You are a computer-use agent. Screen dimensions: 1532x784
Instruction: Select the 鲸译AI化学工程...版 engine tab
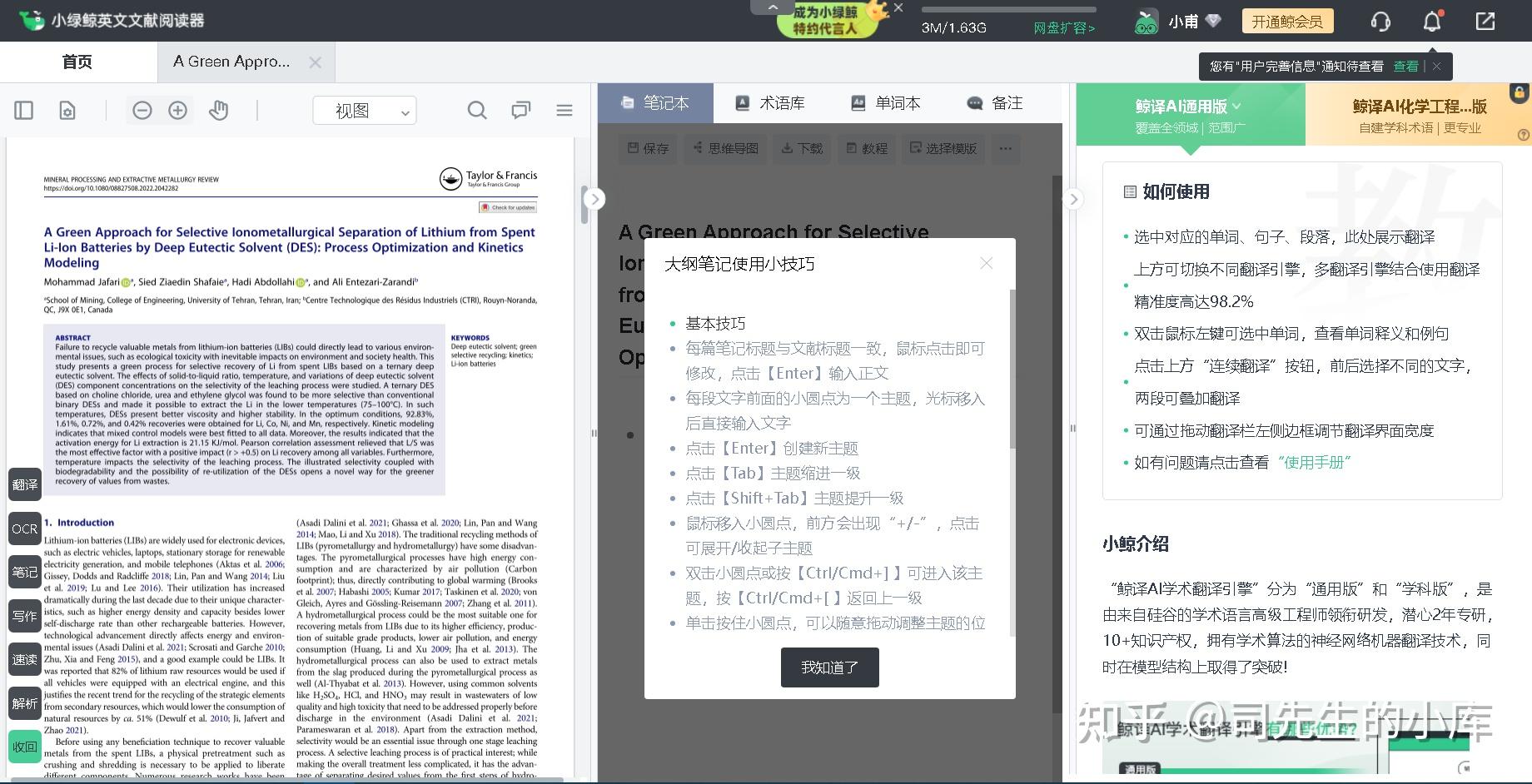tap(1419, 115)
